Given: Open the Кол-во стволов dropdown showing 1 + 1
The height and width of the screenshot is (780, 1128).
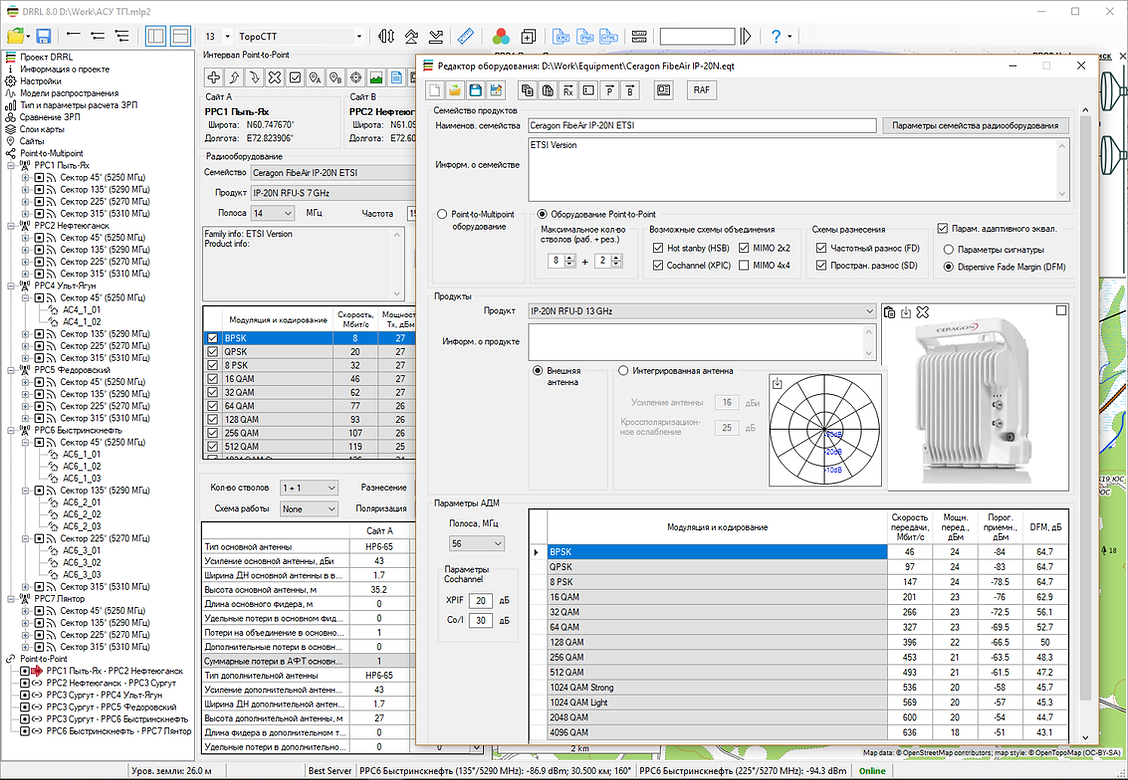Looking at the screenshot, I should (x=309, y=488).
